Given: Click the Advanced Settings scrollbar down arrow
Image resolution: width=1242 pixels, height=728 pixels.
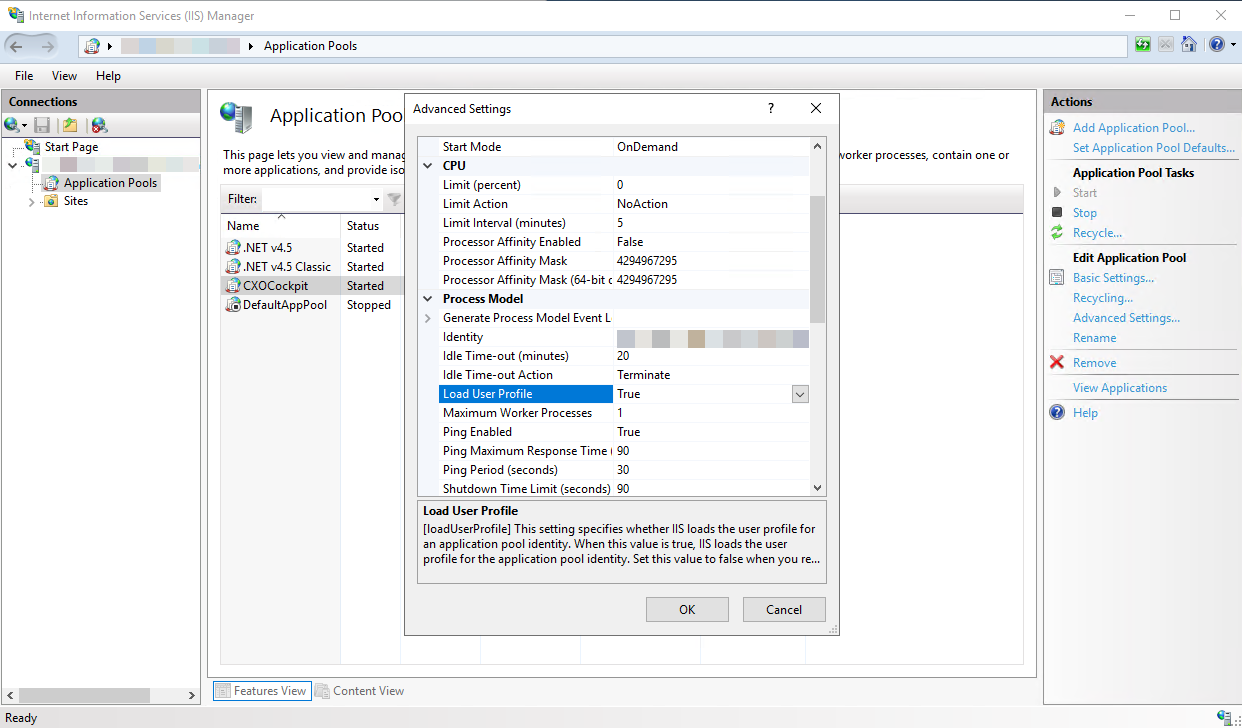Looking at the screenshot, I should coord(818,488).
